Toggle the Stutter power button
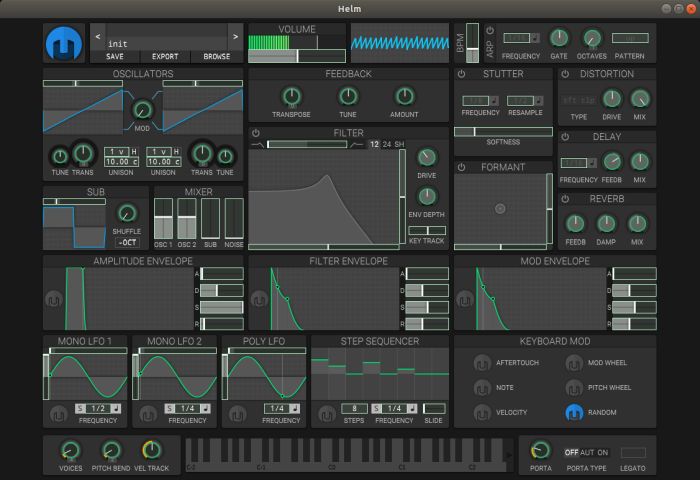The width and height of the screenshot is (700, 480). point(461,74)
